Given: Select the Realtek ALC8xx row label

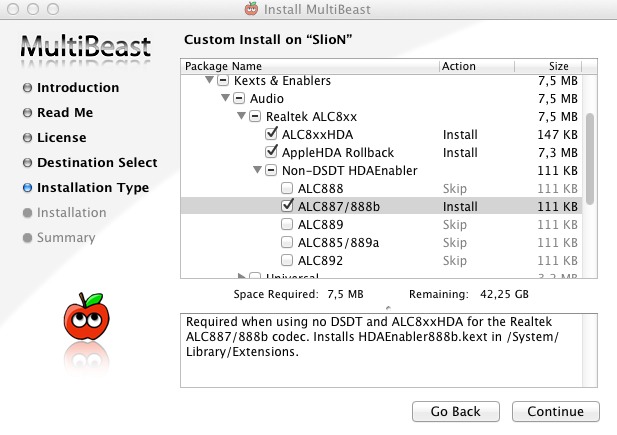Looking at the screenshot, I should [311, 117].
